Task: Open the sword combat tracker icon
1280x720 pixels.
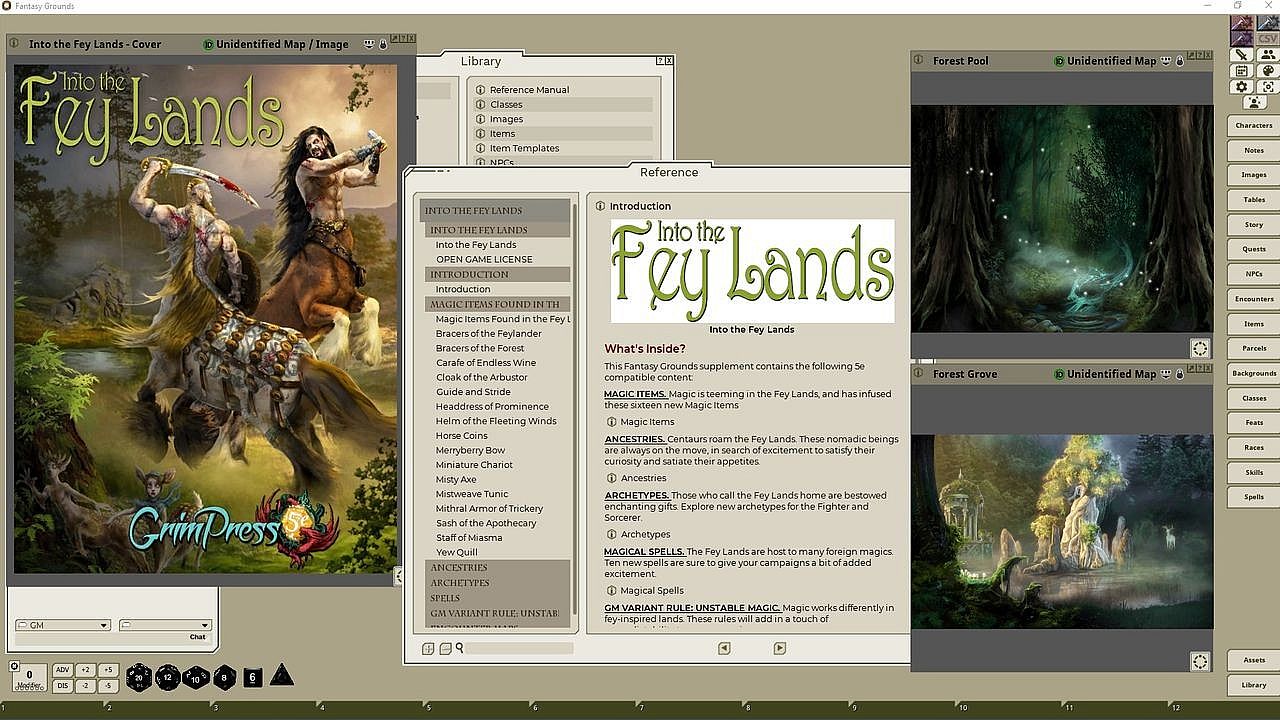Action: (x=1242, y=55)
